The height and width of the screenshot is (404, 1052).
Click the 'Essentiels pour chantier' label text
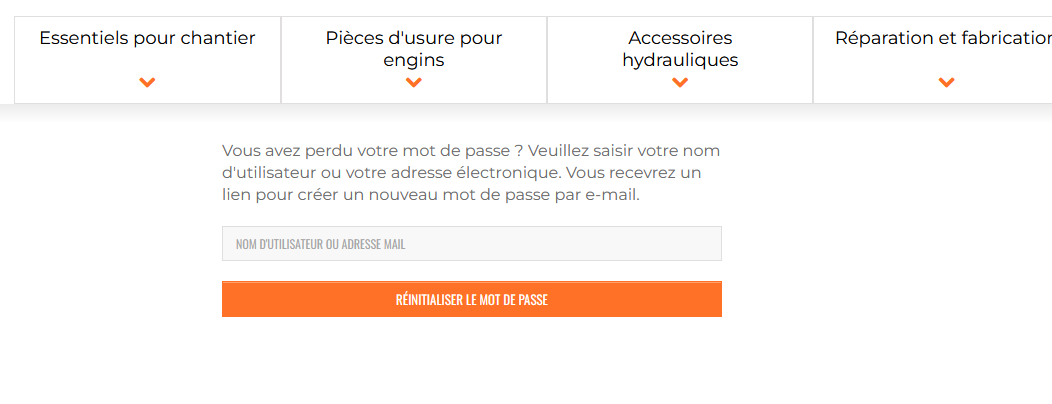147,39
